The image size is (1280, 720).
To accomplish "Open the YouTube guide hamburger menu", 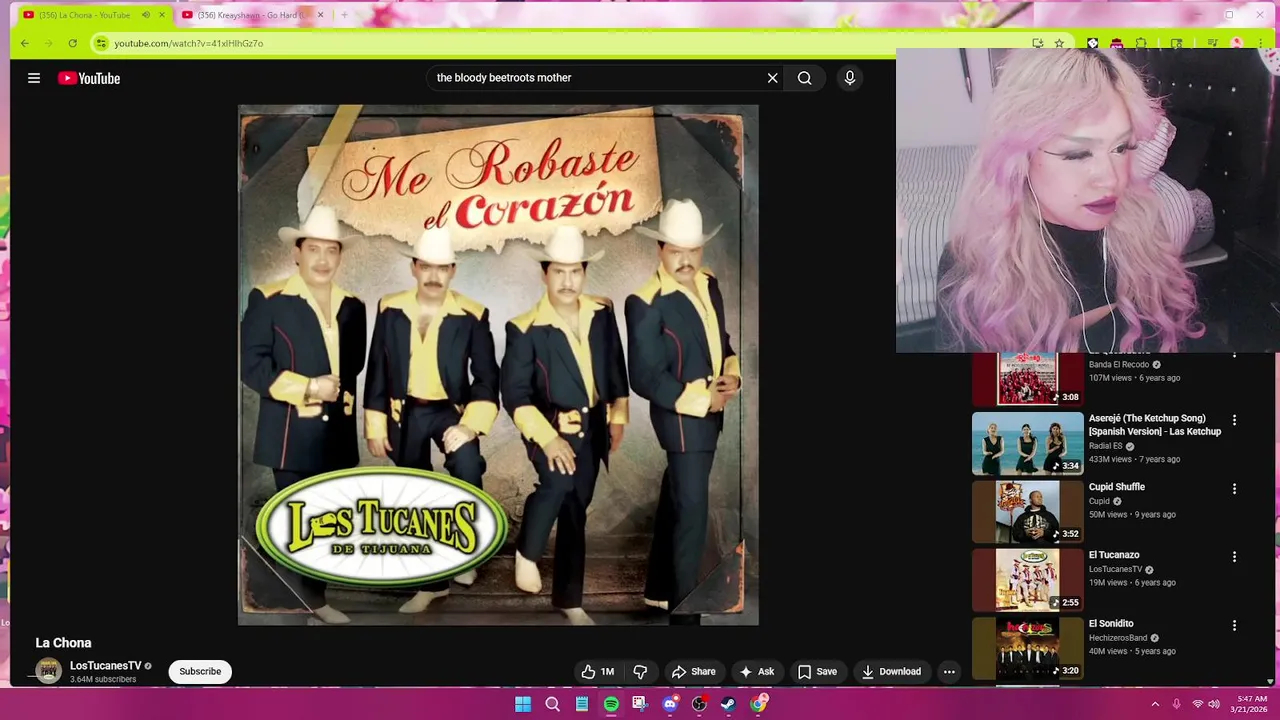I will 34,78.
